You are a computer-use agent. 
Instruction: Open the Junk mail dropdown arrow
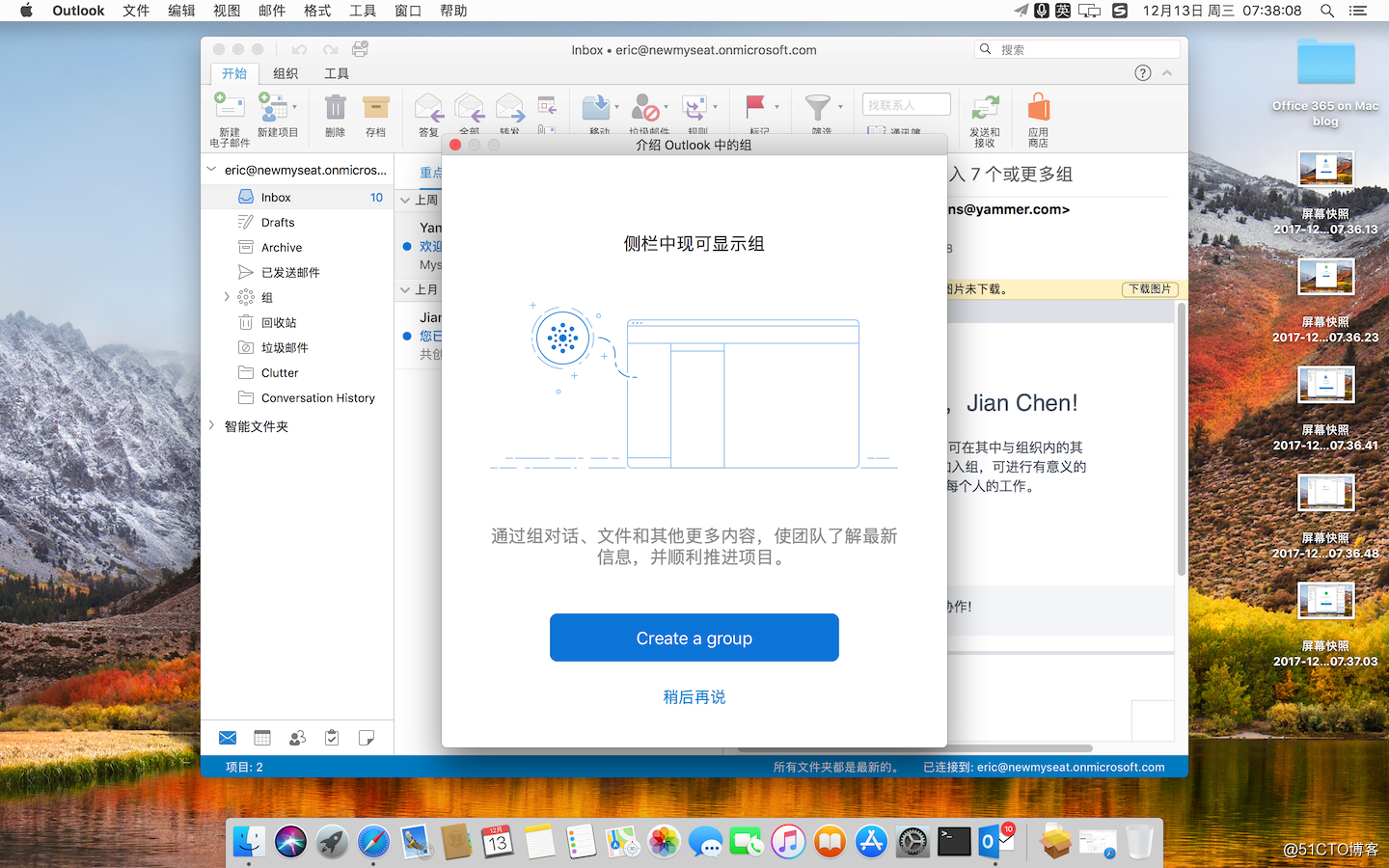(666, 107)
